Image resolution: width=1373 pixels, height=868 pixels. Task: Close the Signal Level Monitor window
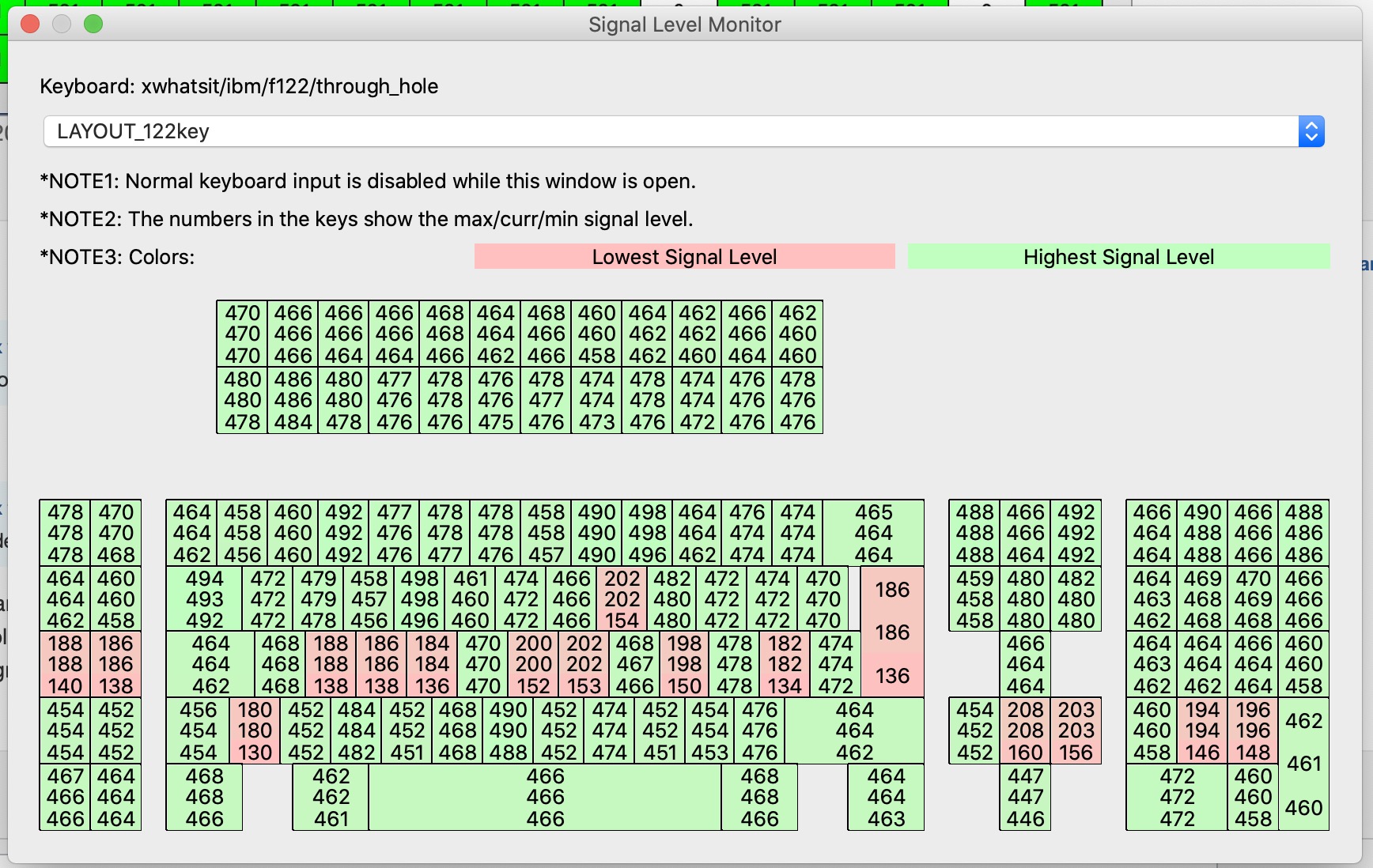[30, 25]
